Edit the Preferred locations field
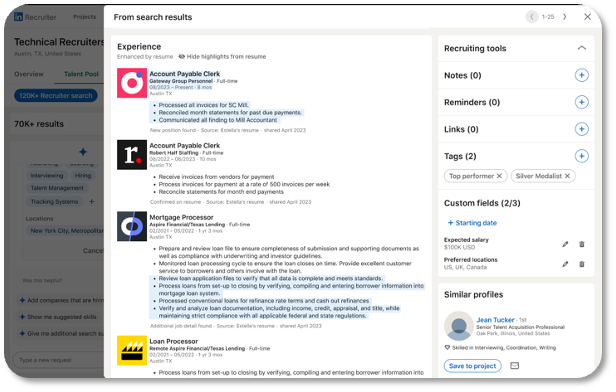 (565, 264)
